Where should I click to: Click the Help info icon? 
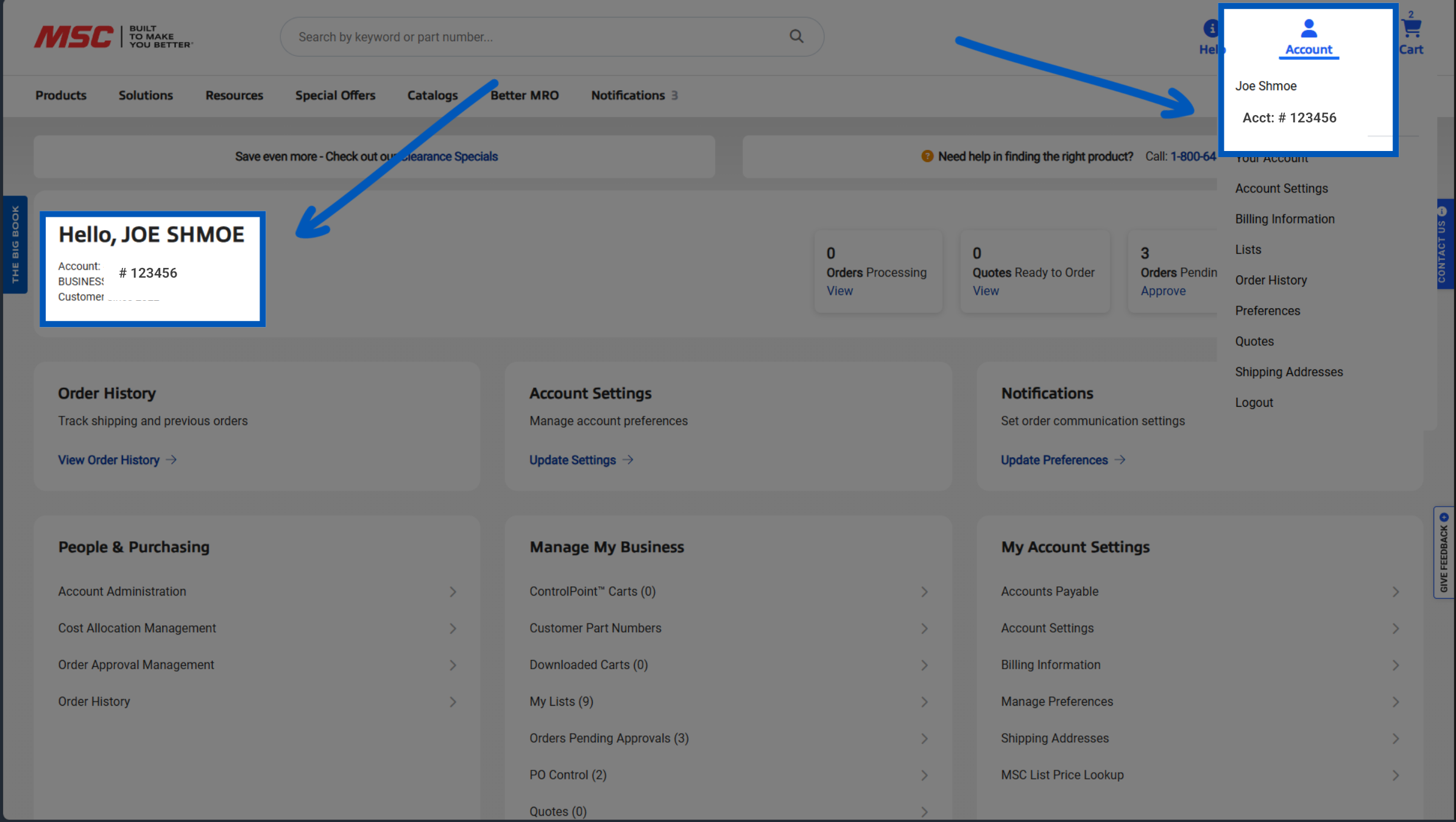point(1212,28)
